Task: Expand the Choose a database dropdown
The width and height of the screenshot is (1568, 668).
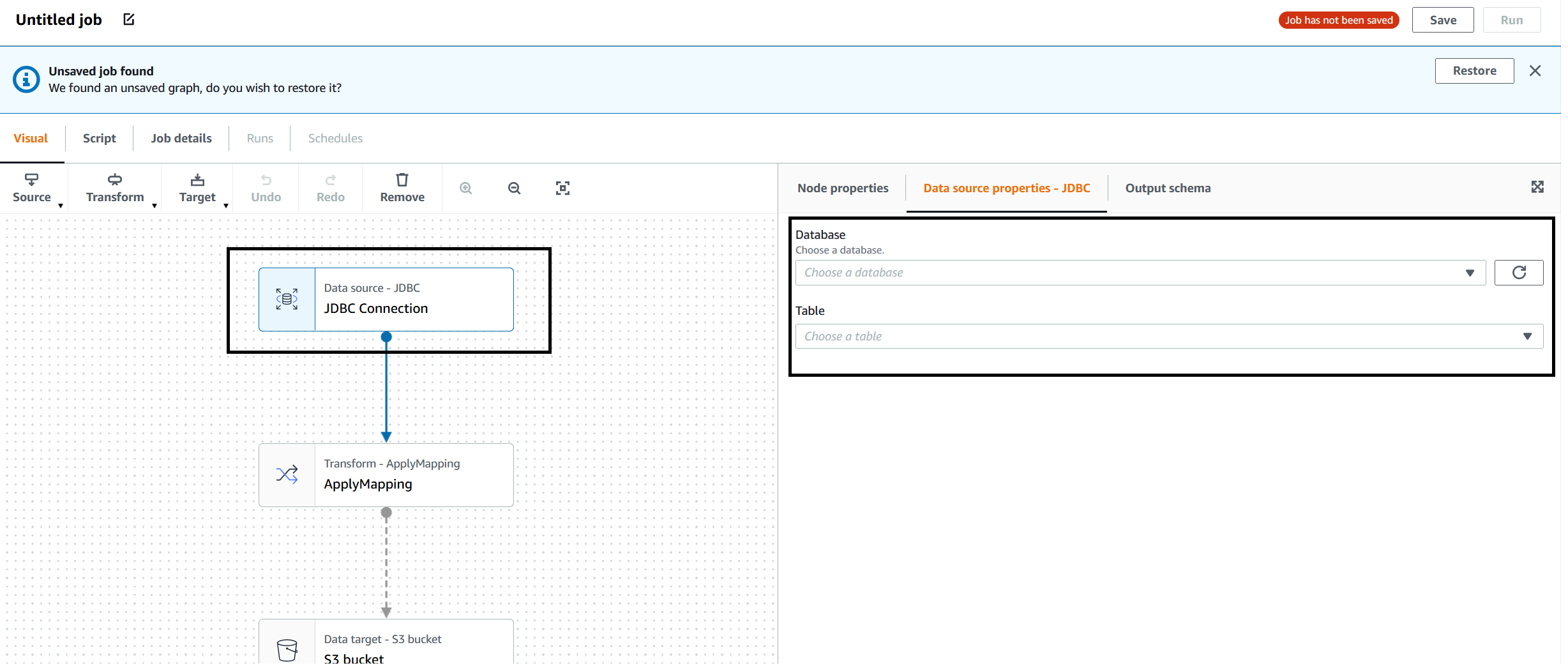Action: [x=1140, y=273]
